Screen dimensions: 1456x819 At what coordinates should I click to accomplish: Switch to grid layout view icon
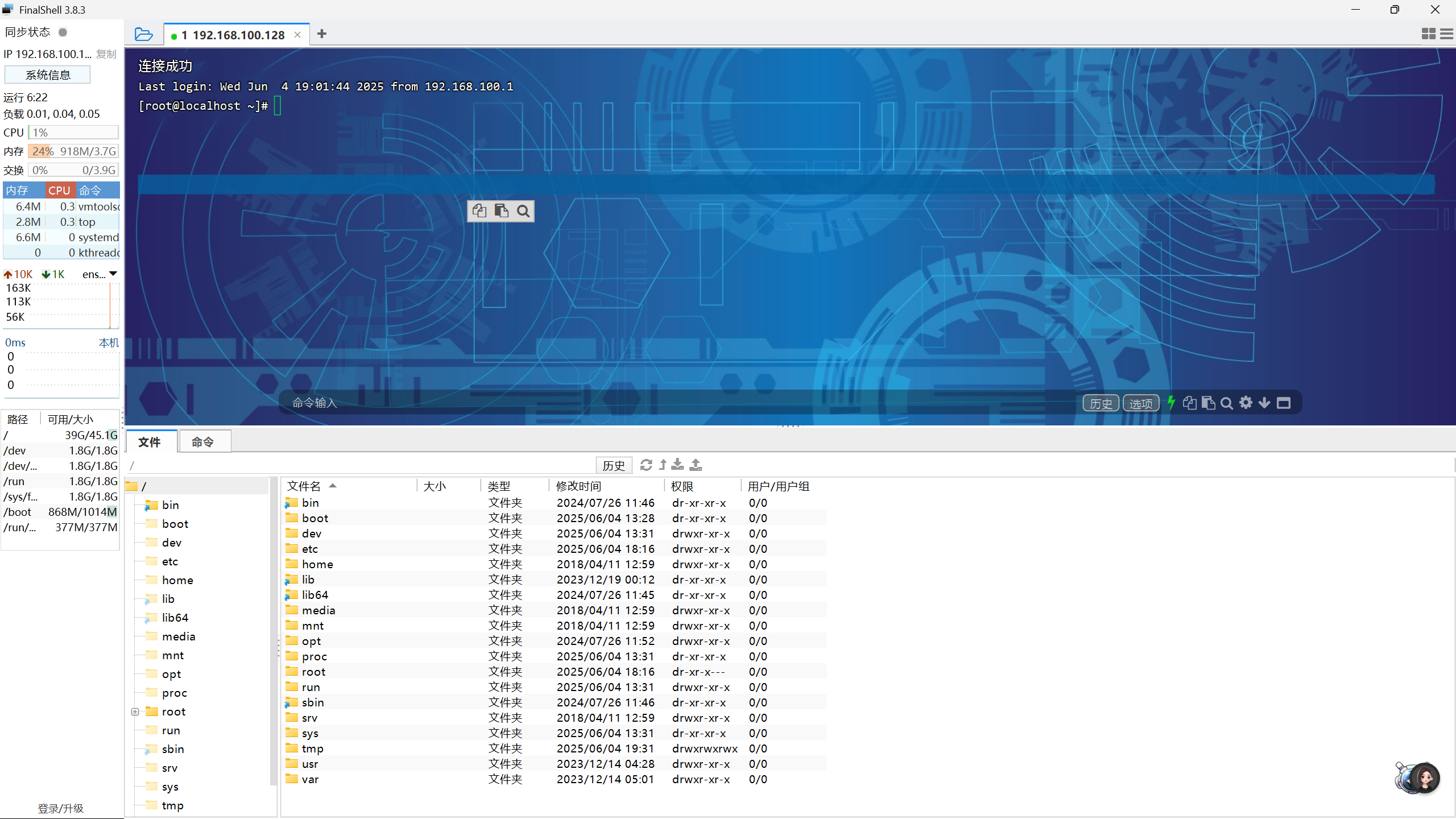1428,34
